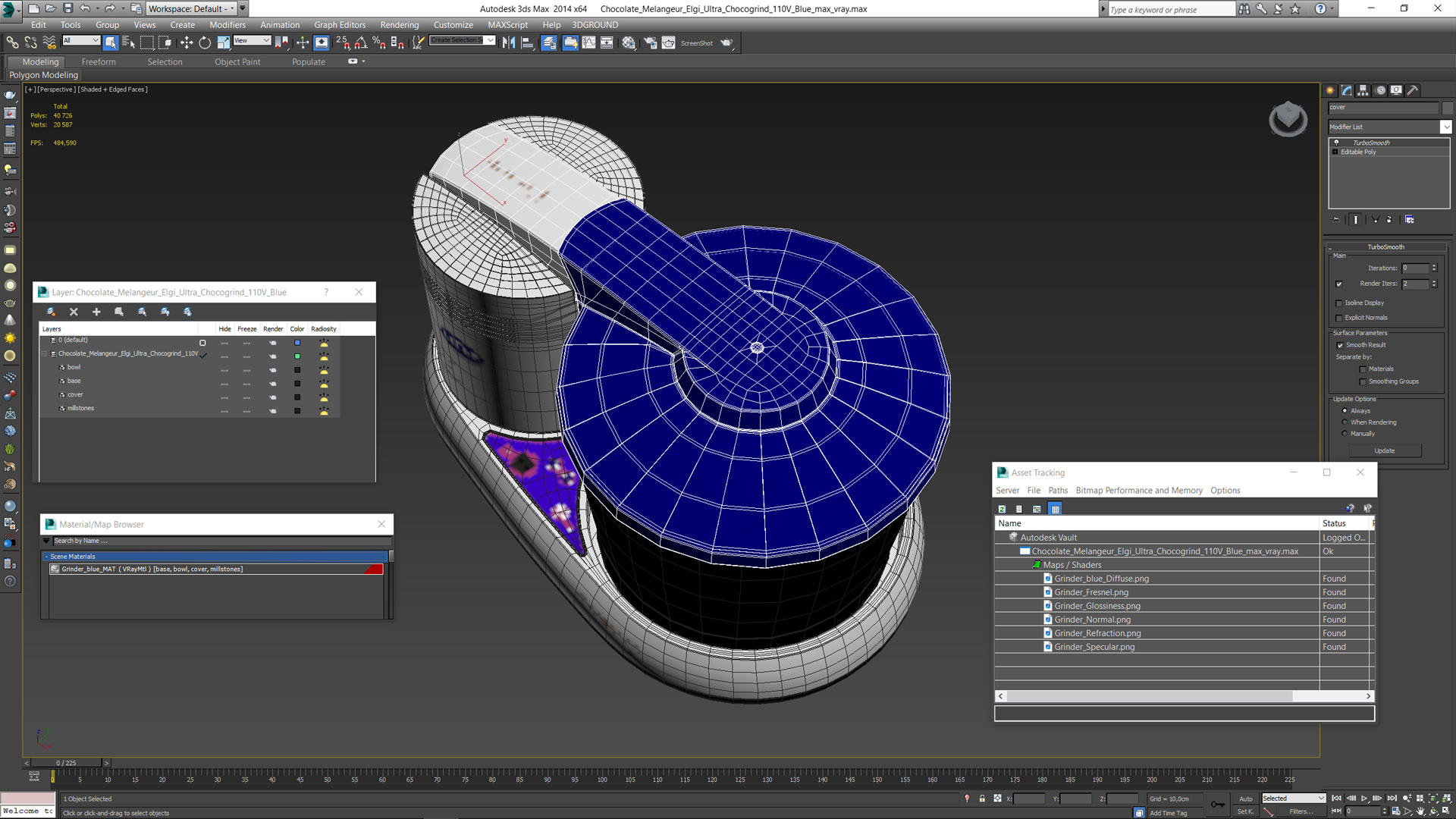Collapse the Scene Materials group

(x=46, y=557)
